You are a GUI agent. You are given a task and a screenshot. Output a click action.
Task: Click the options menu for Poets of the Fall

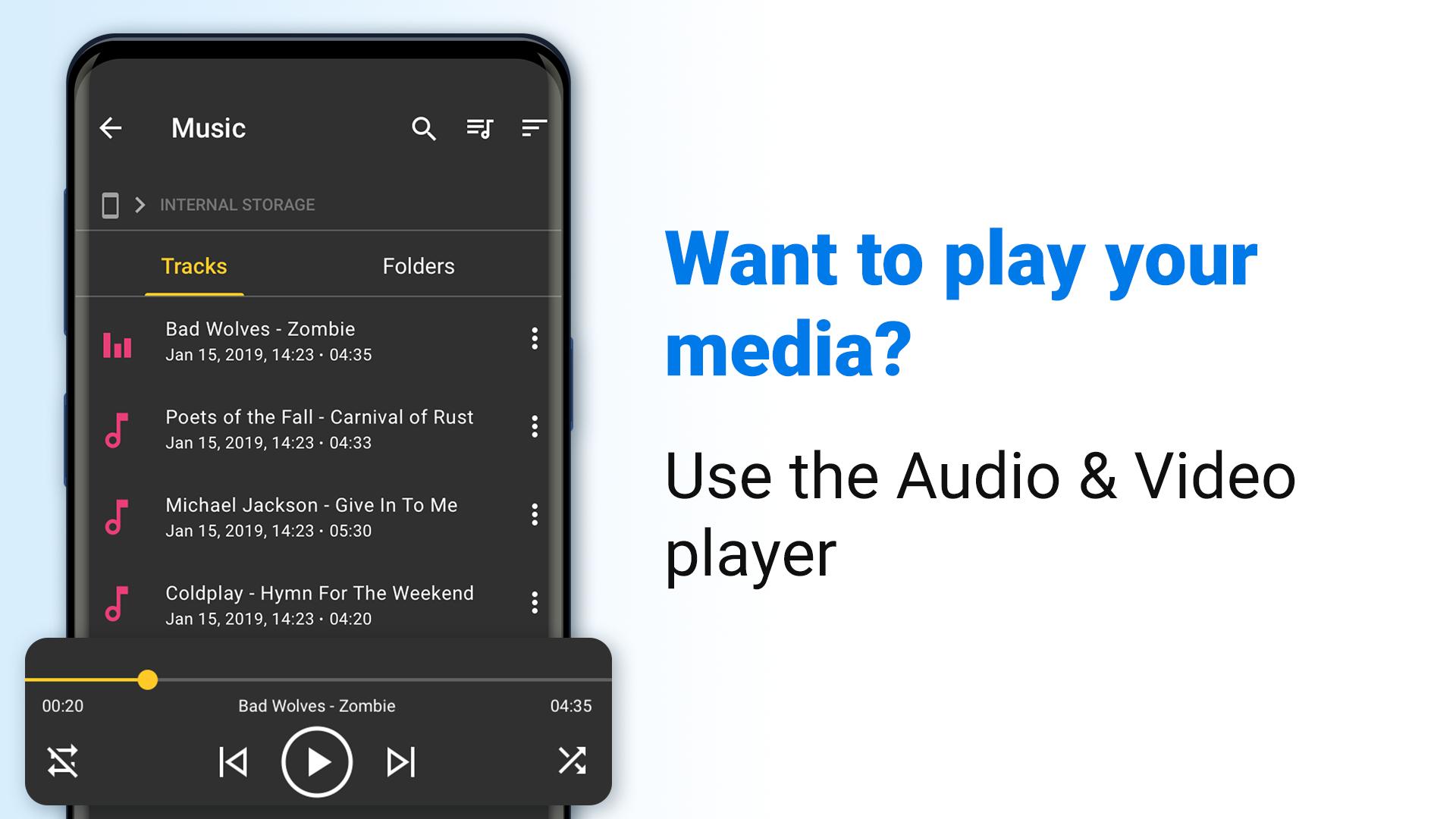pyautogui.click(x=535, y=426)
